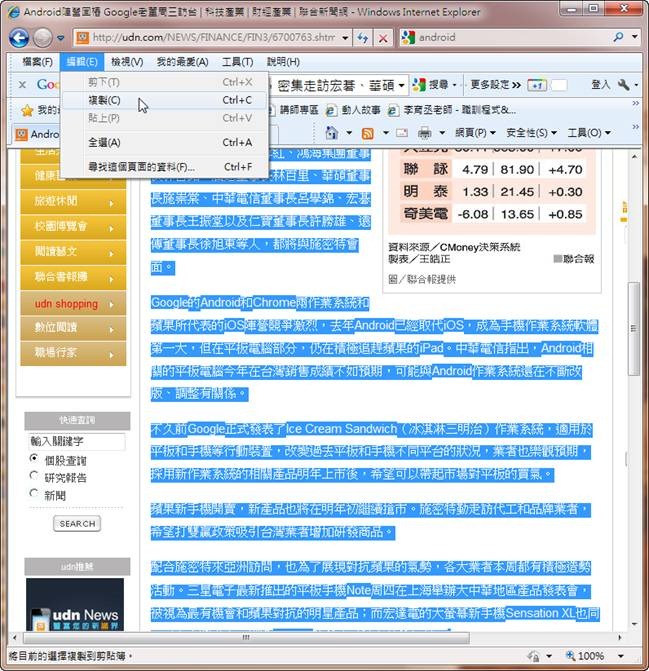Open the 網頁(P) dropdown menu
This screenshot has height=671, width=649.
point(475,133)
